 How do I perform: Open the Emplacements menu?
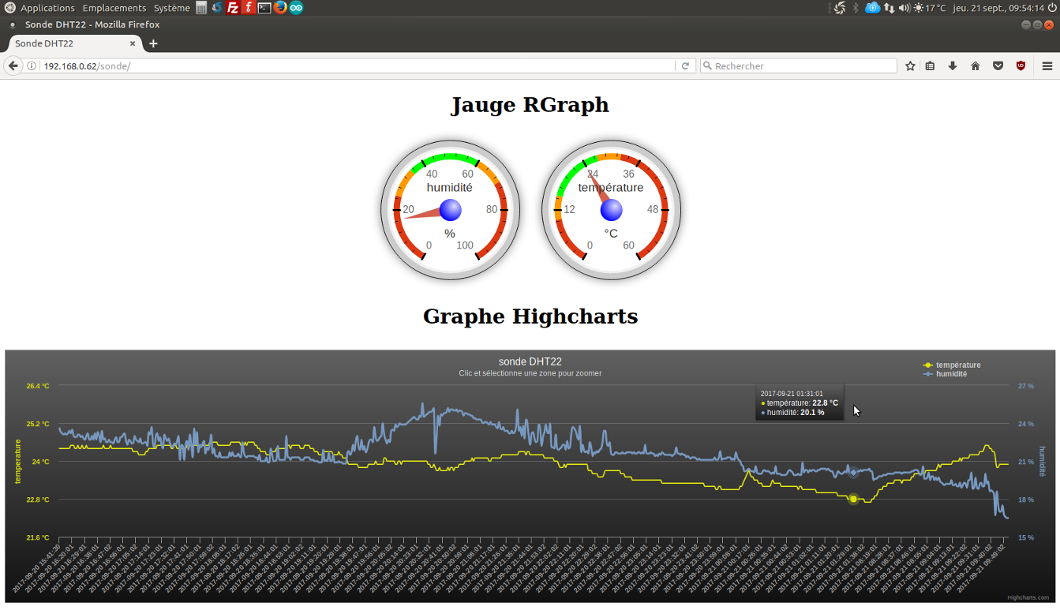click(114, 8)
